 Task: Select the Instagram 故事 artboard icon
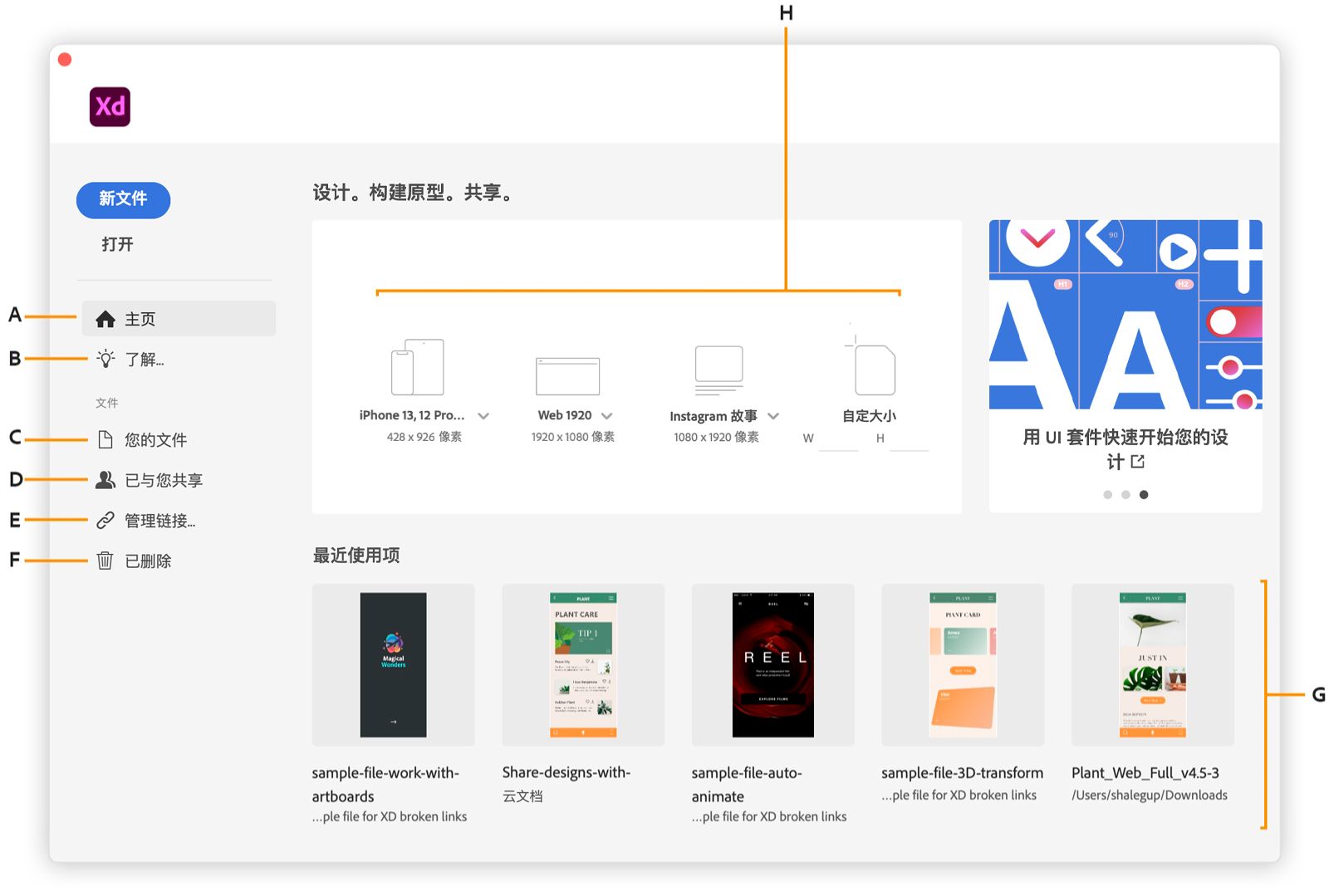point(719,370)
